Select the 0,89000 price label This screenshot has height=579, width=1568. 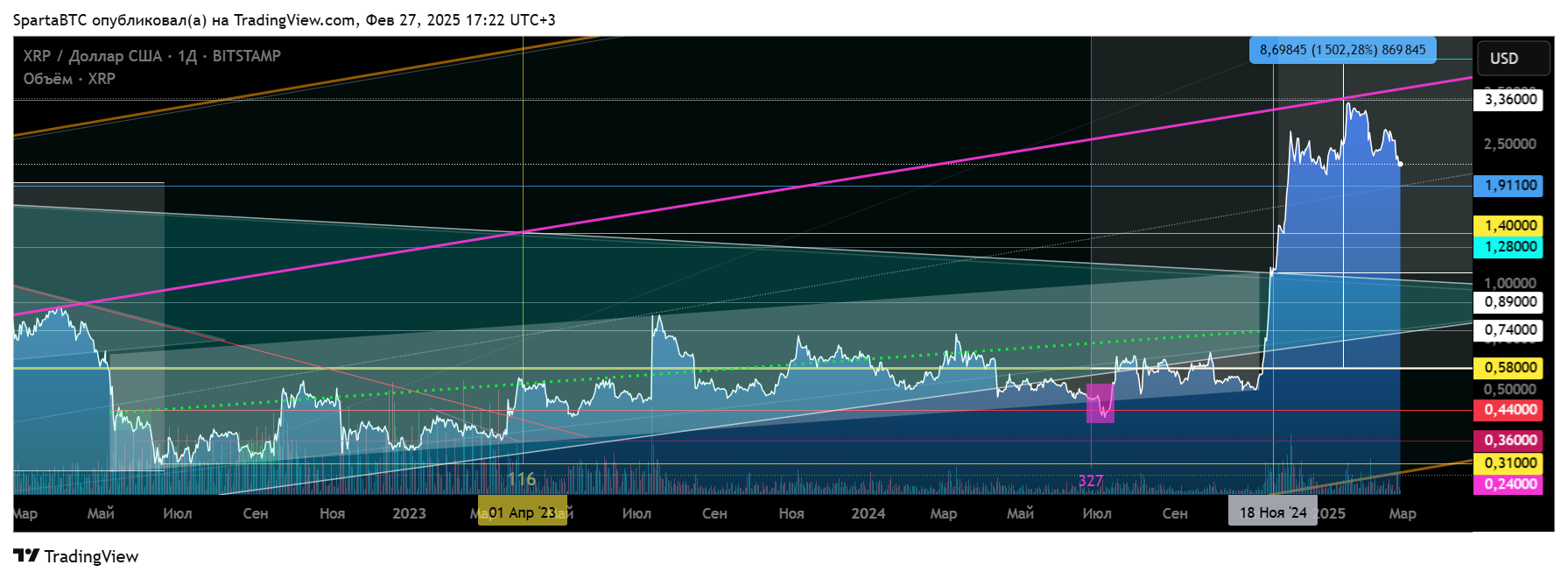point(1510,302)
